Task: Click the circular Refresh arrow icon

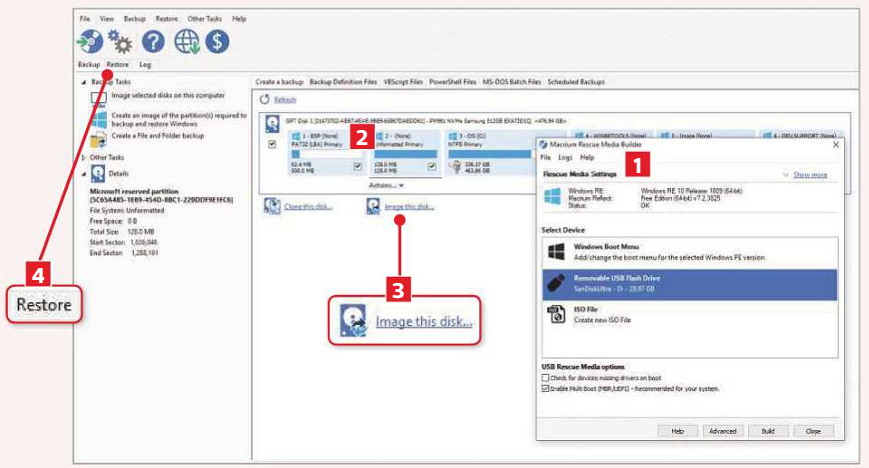Action: click(264, 99)
